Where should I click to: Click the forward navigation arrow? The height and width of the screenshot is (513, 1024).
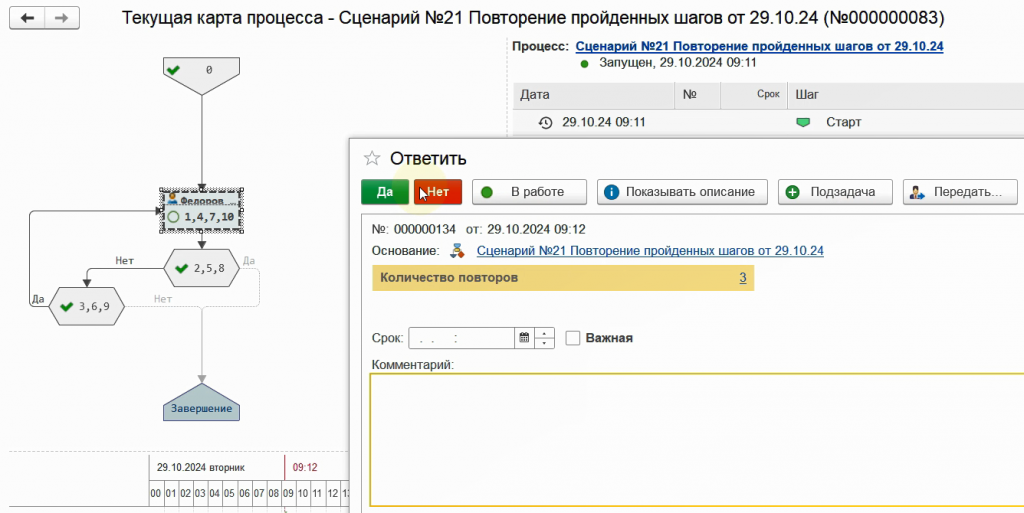tap(61, 19)
